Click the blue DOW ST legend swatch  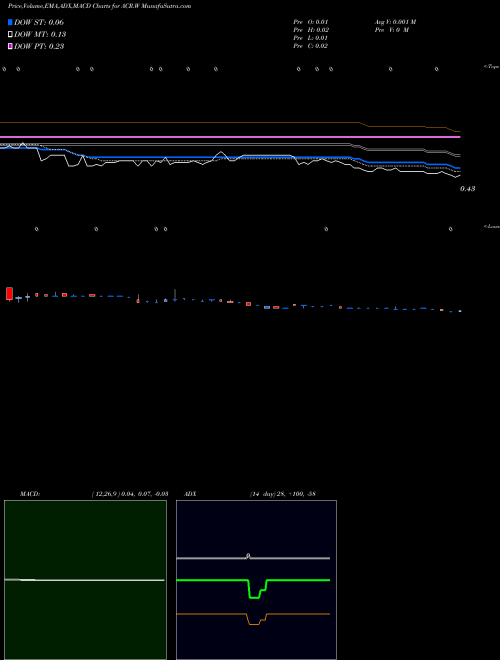(10, 22)
